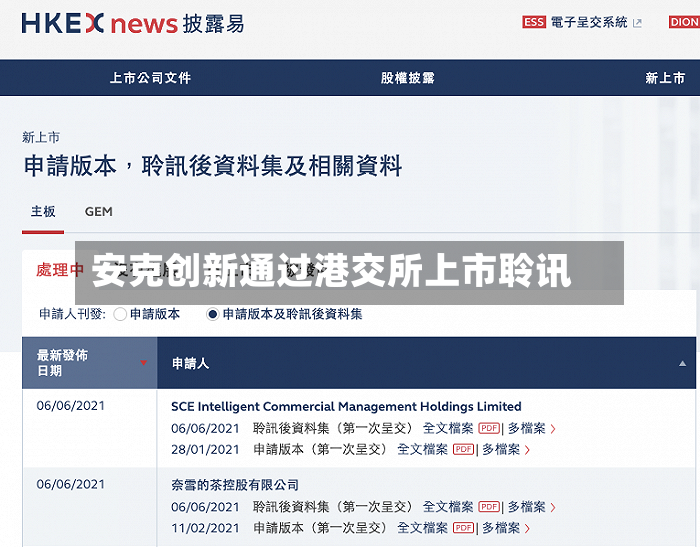Switch to the 主板 tab
700x547 pixels.
pyautogui.click(x=43, y=211)
